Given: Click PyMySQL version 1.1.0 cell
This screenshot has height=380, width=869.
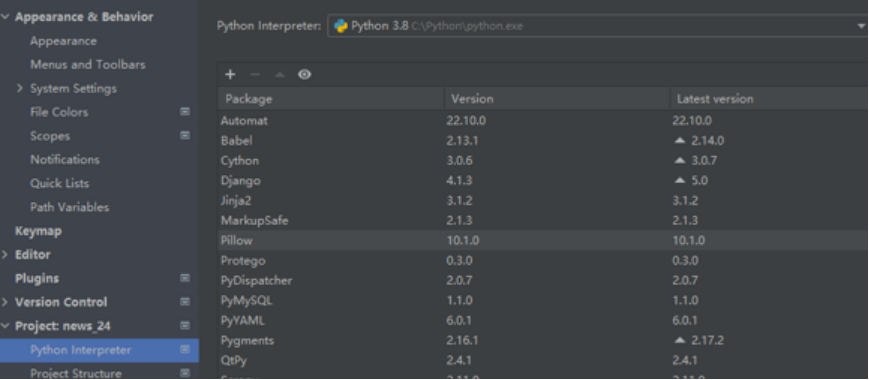Looking at the screenshot, I should 459,300.
